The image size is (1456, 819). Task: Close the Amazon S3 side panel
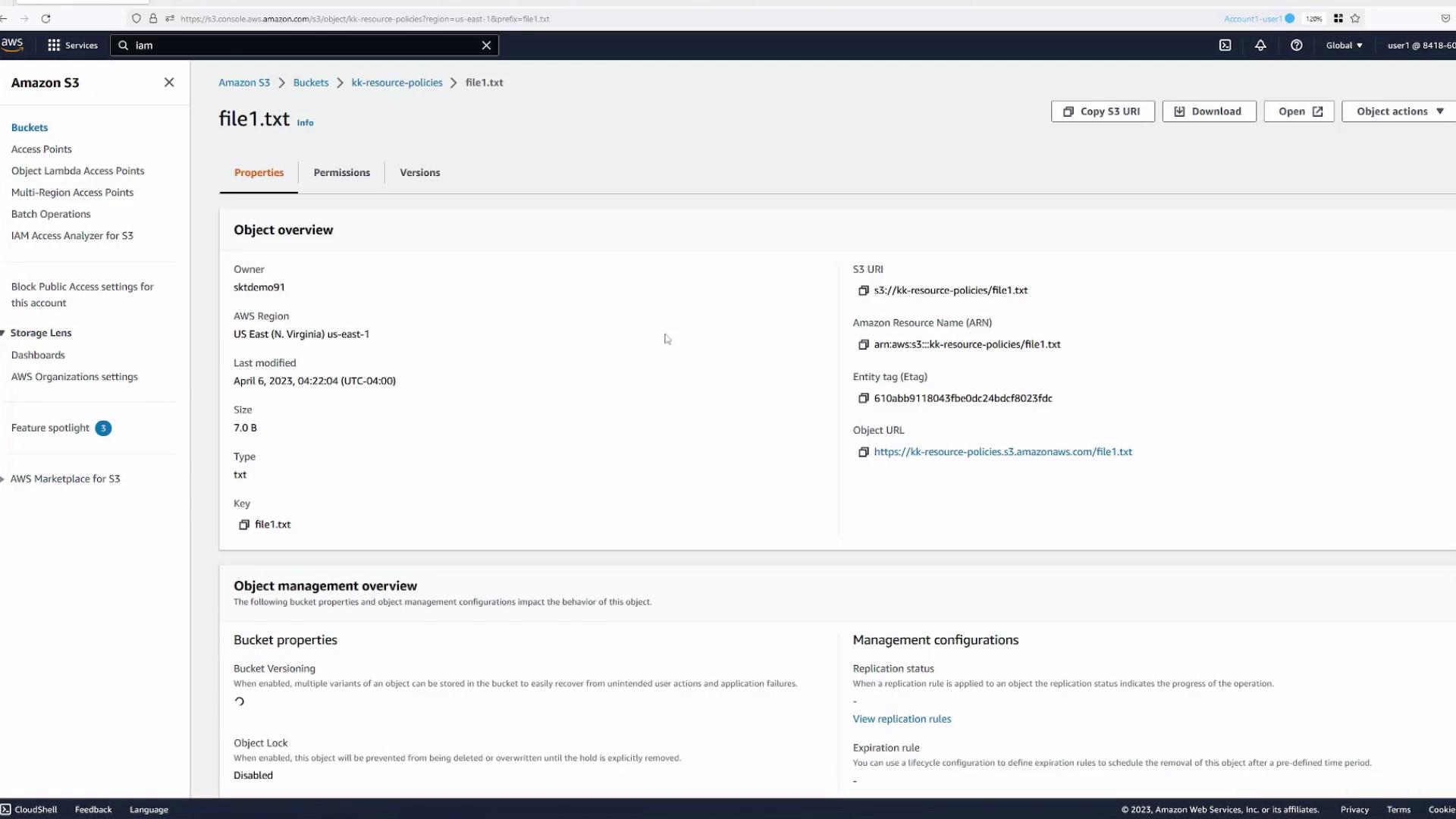click(x=168, y=83)
